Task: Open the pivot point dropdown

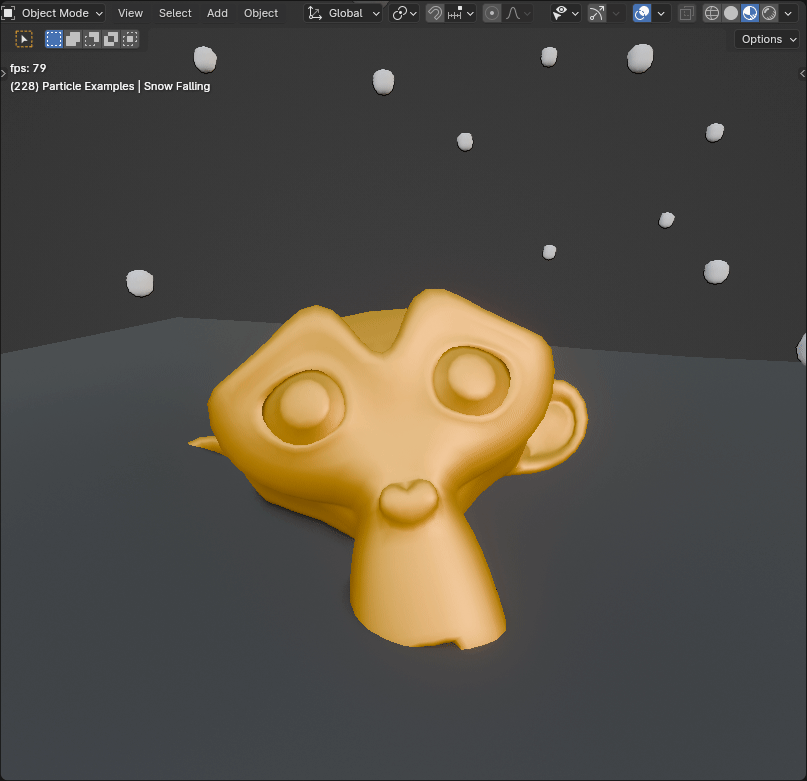Action: tap(405, 13)
